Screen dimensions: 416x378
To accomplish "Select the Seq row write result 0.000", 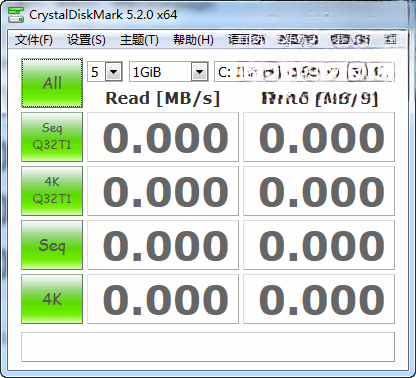I will pyautogui.click(x=319, y=245).
